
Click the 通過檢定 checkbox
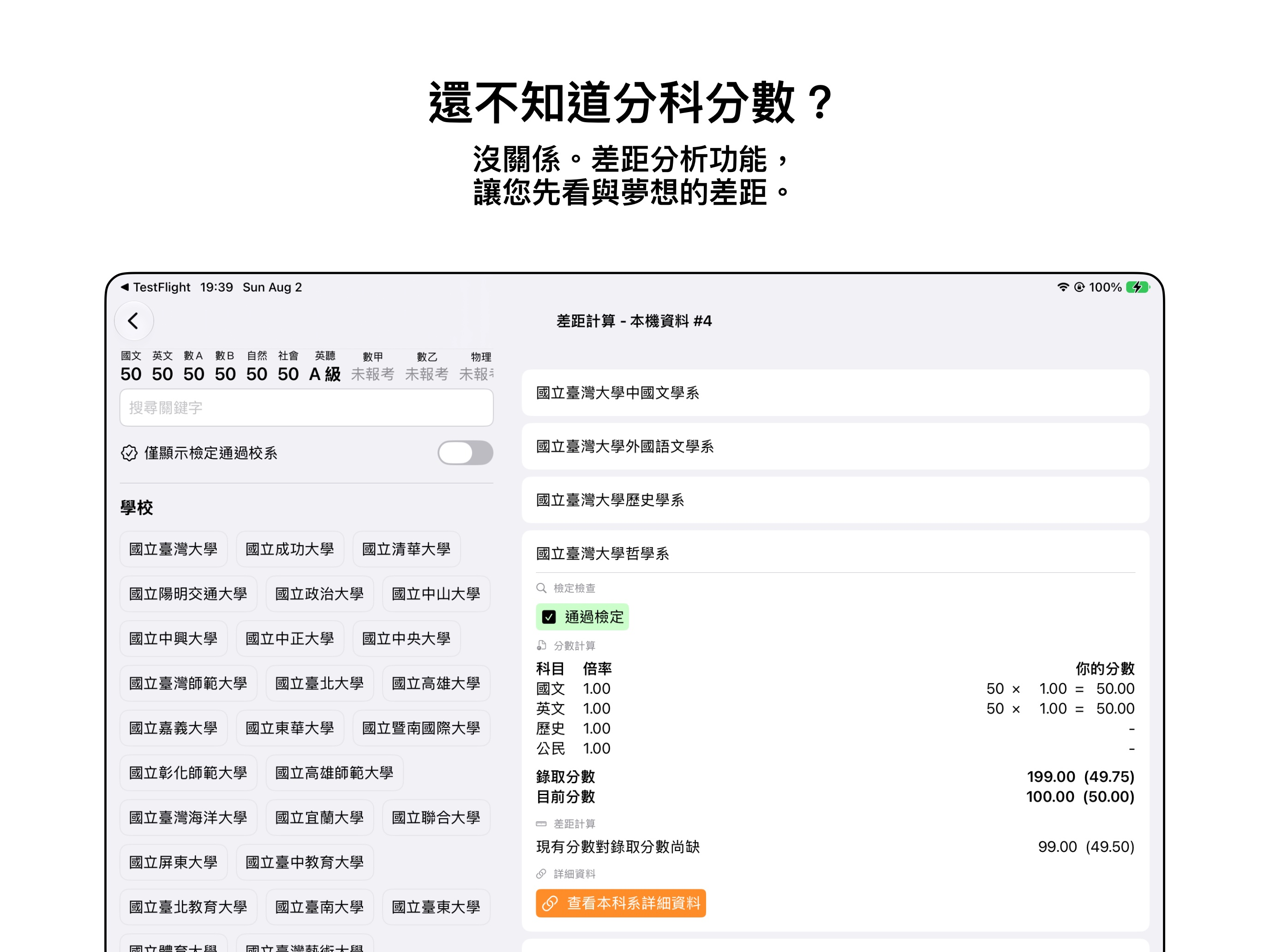[x=549, y=617]
